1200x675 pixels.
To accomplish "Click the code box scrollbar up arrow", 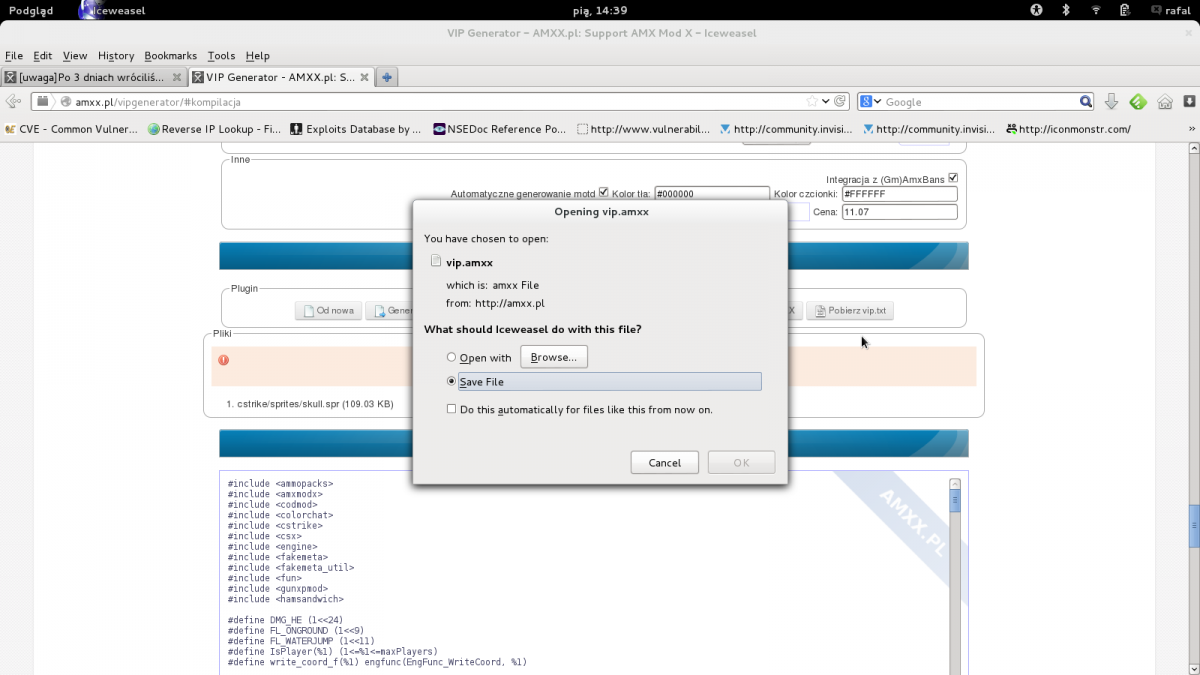I will click(x=955, y=484).
